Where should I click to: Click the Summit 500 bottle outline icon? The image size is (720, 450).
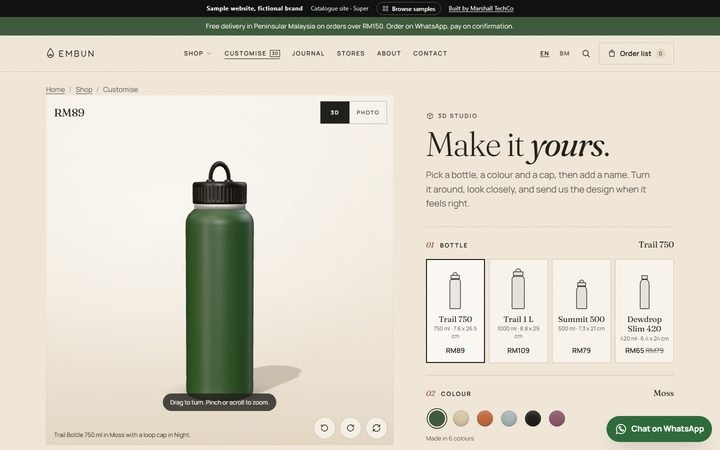581,294
